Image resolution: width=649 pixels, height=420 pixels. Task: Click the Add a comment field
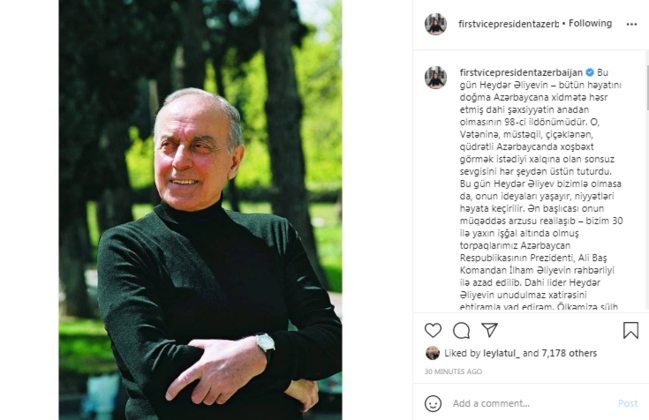530,403
